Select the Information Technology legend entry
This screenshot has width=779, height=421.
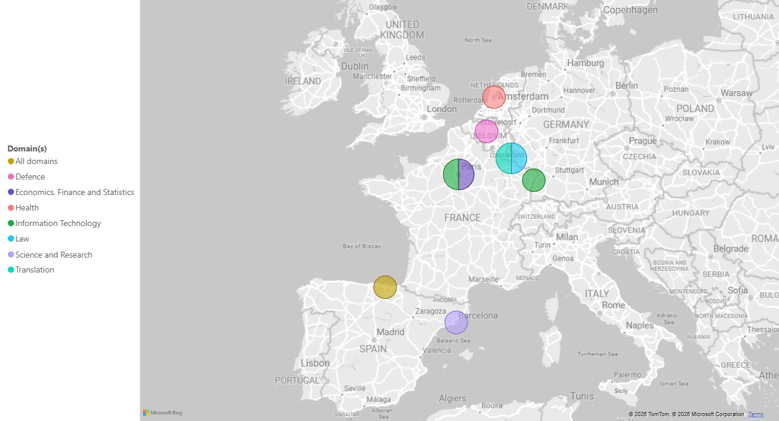(x=54, y=223)
